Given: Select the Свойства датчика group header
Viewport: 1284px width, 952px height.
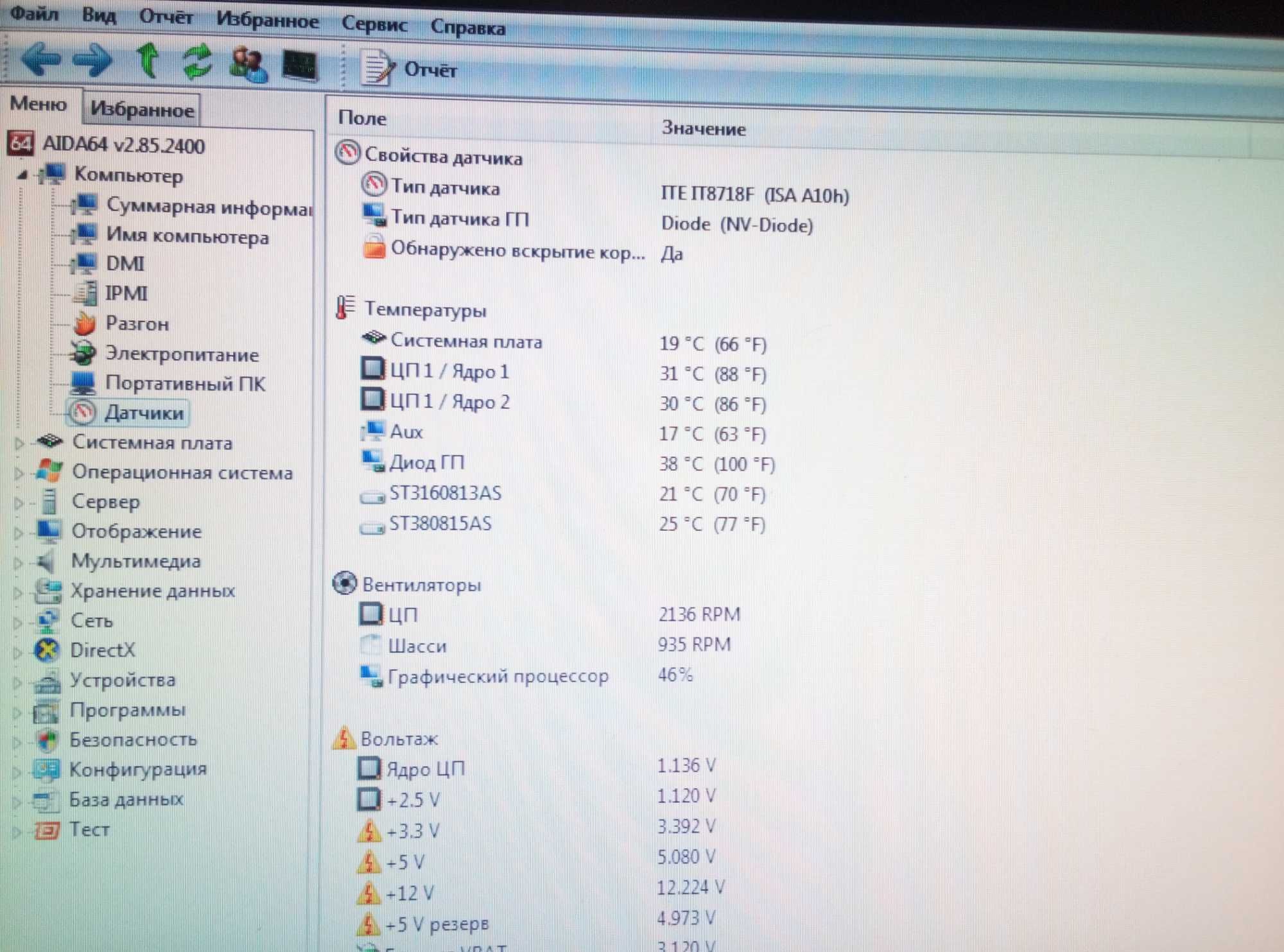Looking at the screenshot, I should [429, 155].
